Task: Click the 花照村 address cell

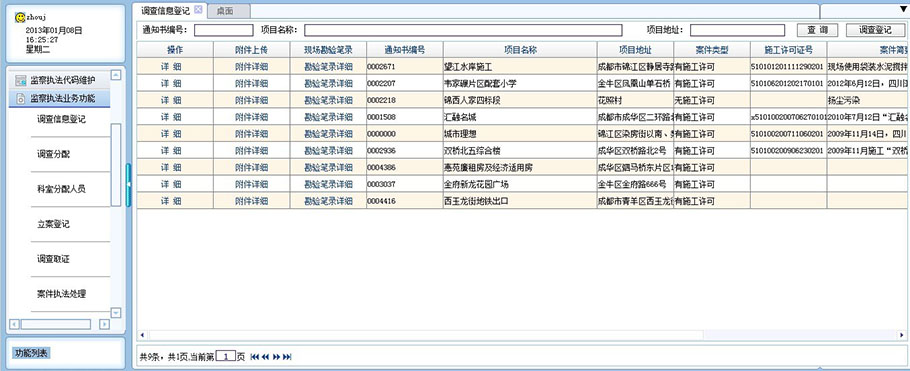Action: 635,100
